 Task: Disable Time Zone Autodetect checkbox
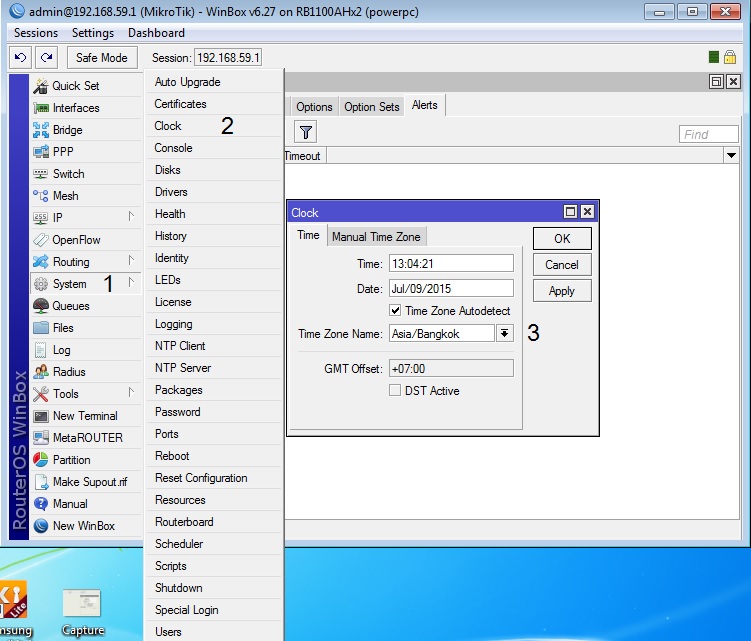pos(396,311)
